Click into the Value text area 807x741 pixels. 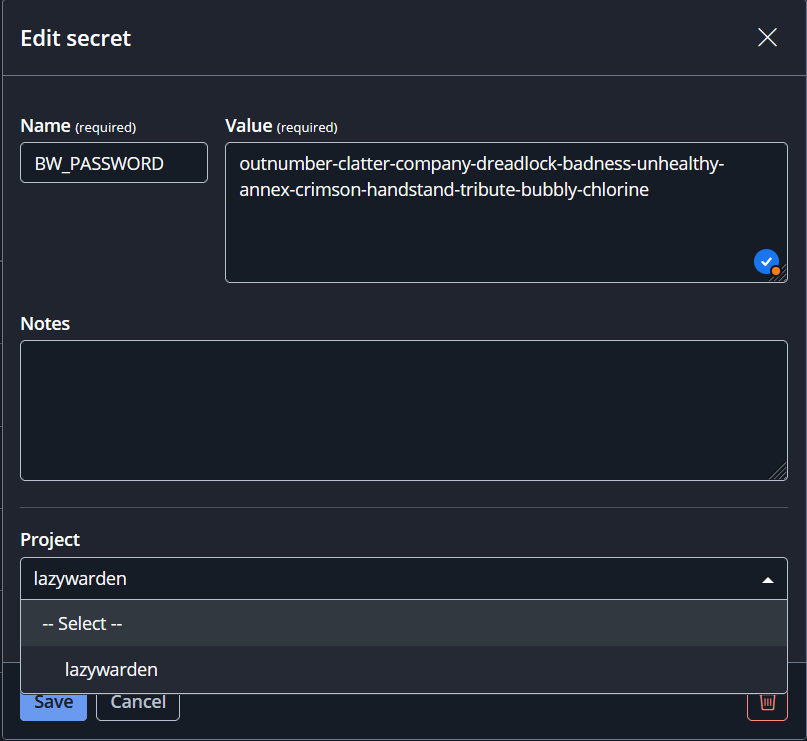click(x=506, y=213)
